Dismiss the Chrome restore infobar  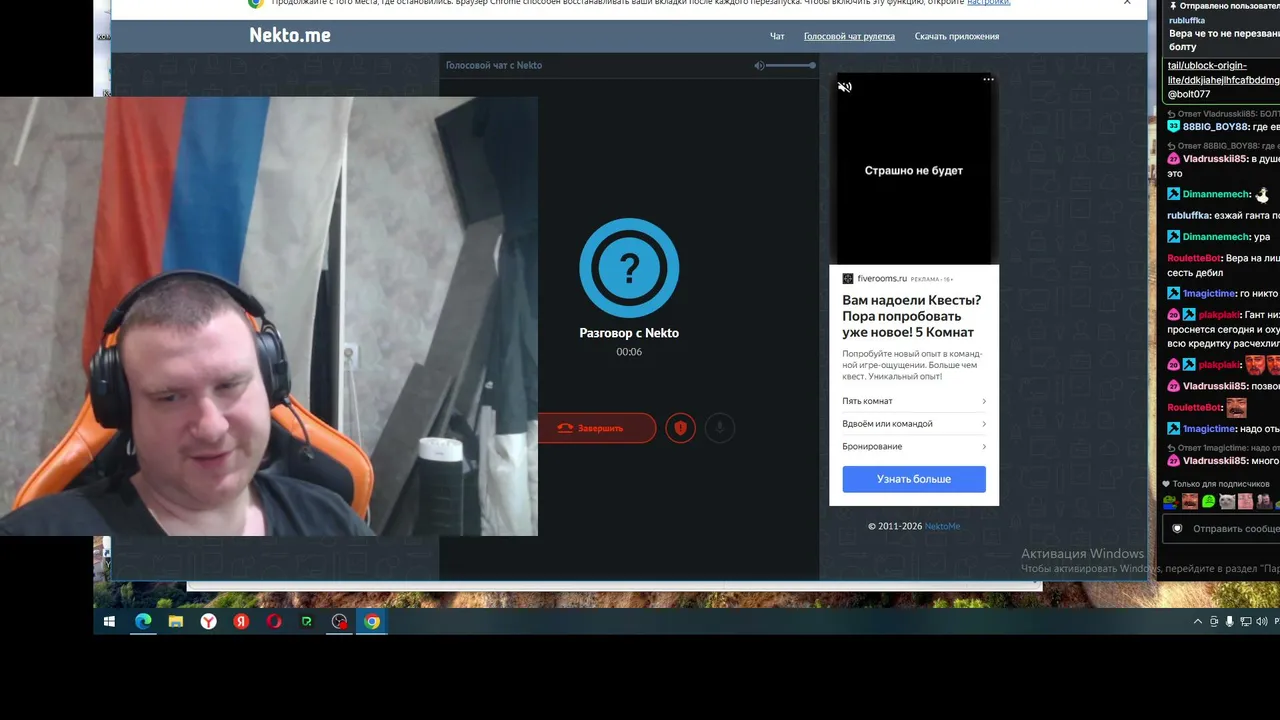1127,3
